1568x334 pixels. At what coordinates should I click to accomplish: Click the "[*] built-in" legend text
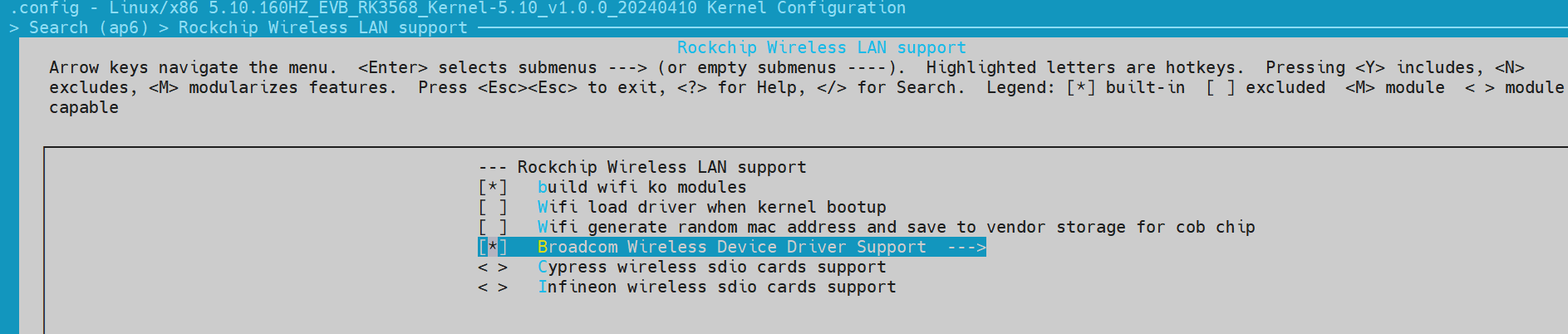[x=1126, y=88]
